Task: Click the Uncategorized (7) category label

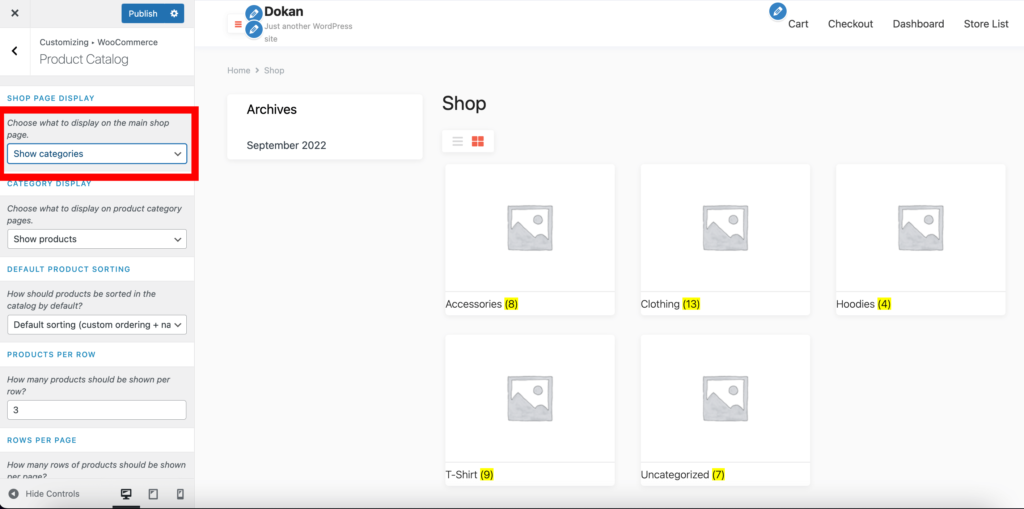Action: [683, 474]
